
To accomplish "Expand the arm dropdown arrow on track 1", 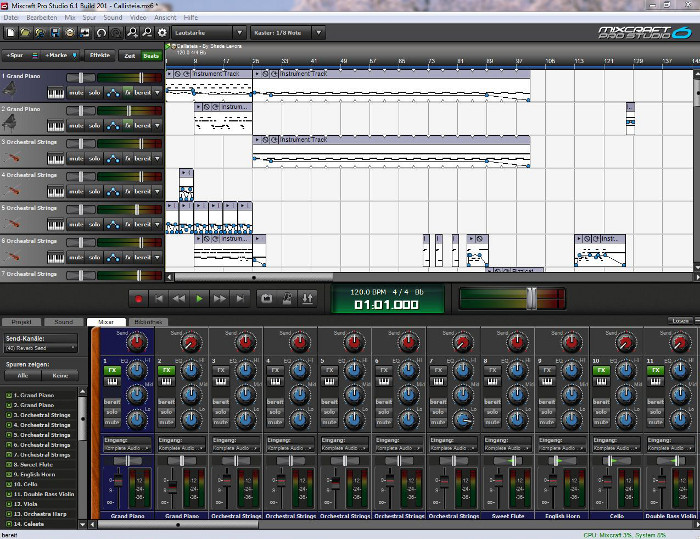I will click(x=157, y=93).
